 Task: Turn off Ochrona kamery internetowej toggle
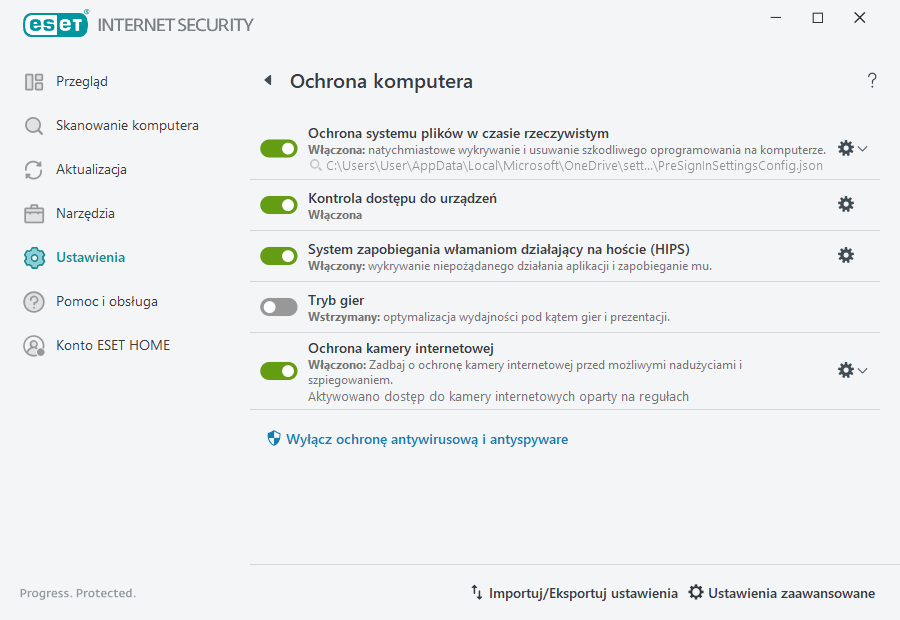click(278, 370)
